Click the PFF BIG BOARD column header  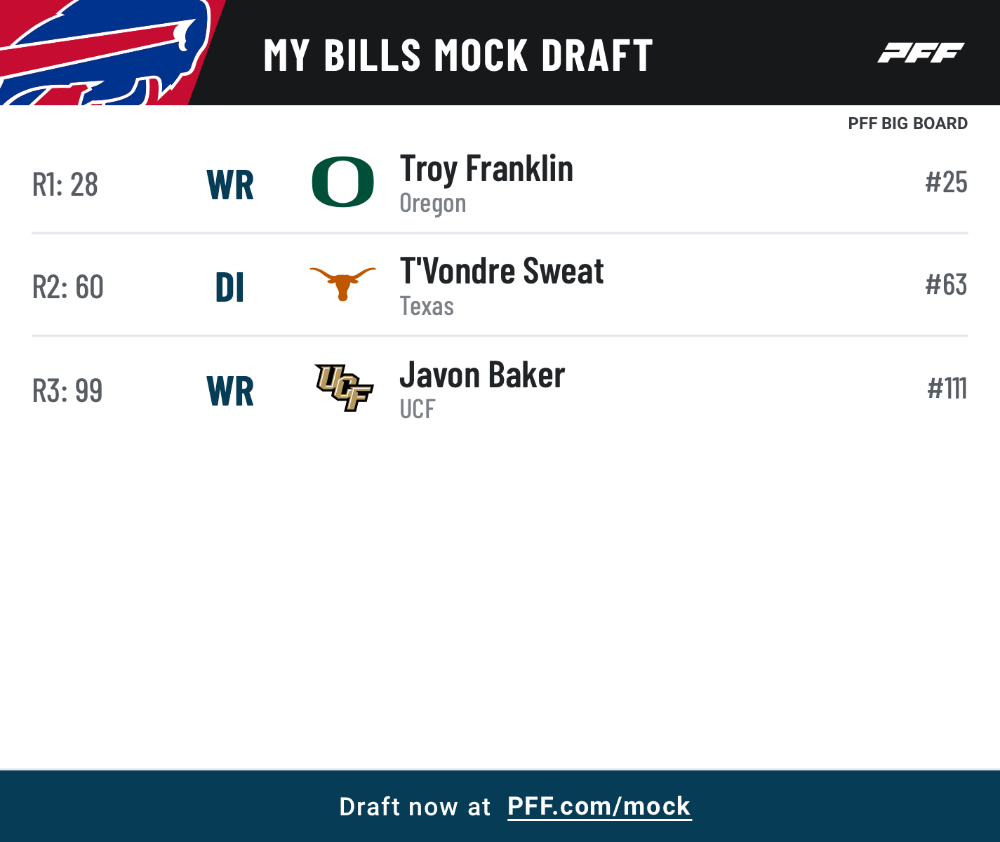click(x=908, y=123)
